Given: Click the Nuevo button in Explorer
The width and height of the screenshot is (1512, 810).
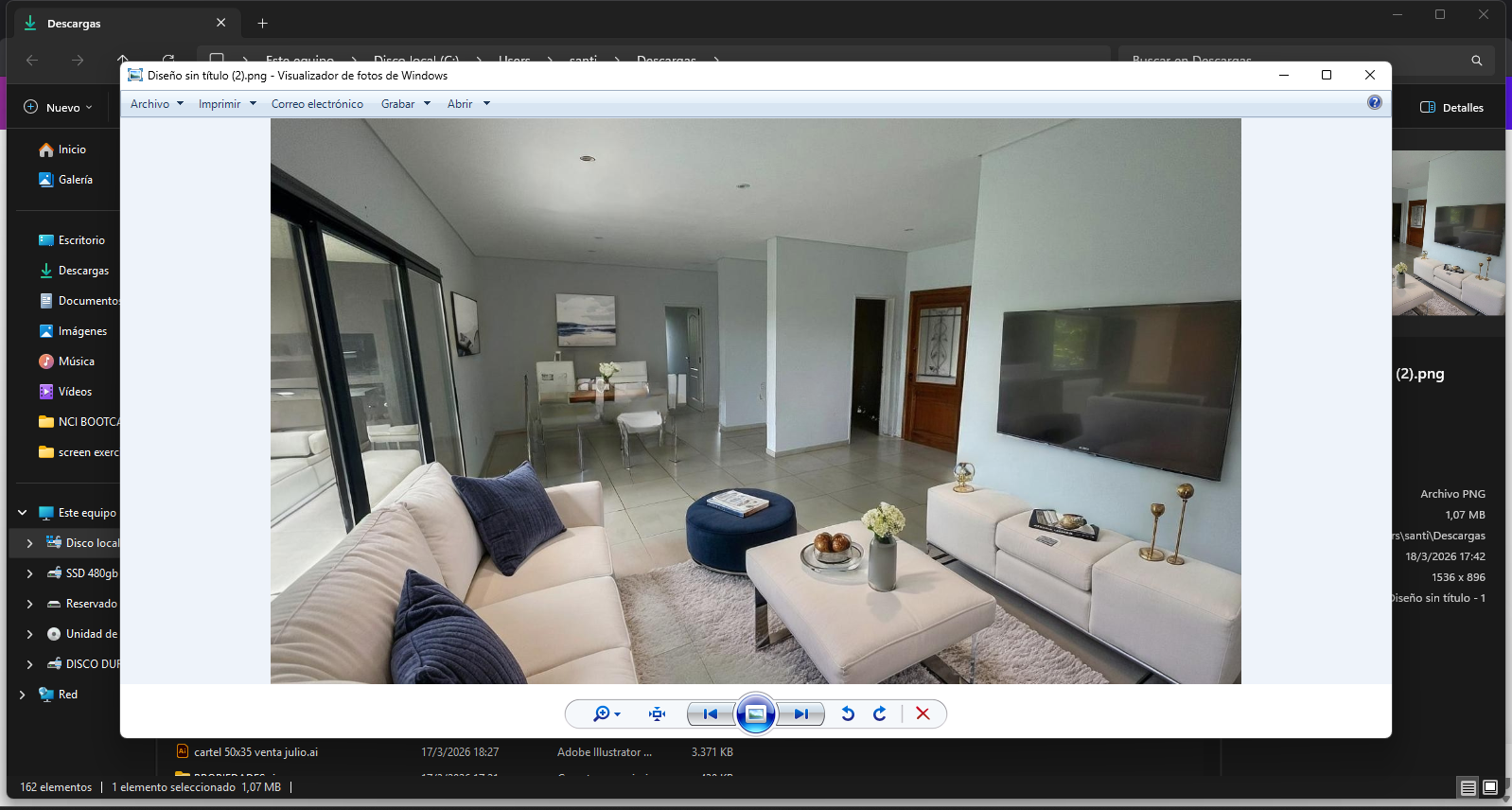Looking at the screenshot, I should pyautogui.click(x=59, y=108).
